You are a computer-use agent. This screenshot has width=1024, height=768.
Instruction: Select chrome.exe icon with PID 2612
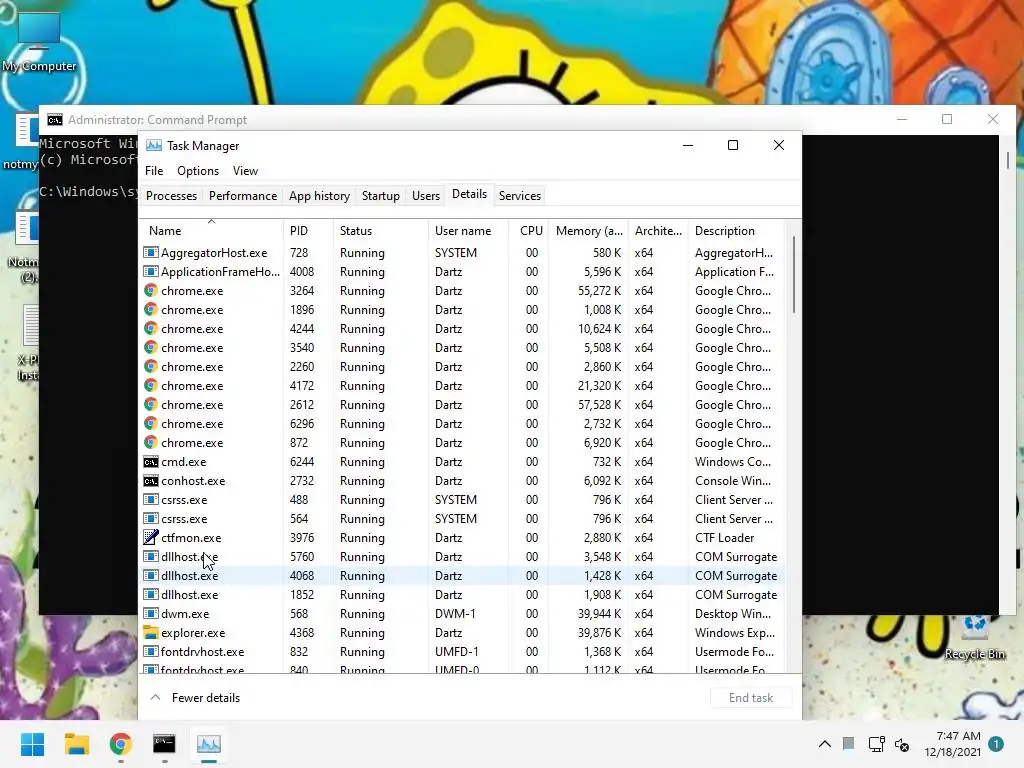(151, 404)
